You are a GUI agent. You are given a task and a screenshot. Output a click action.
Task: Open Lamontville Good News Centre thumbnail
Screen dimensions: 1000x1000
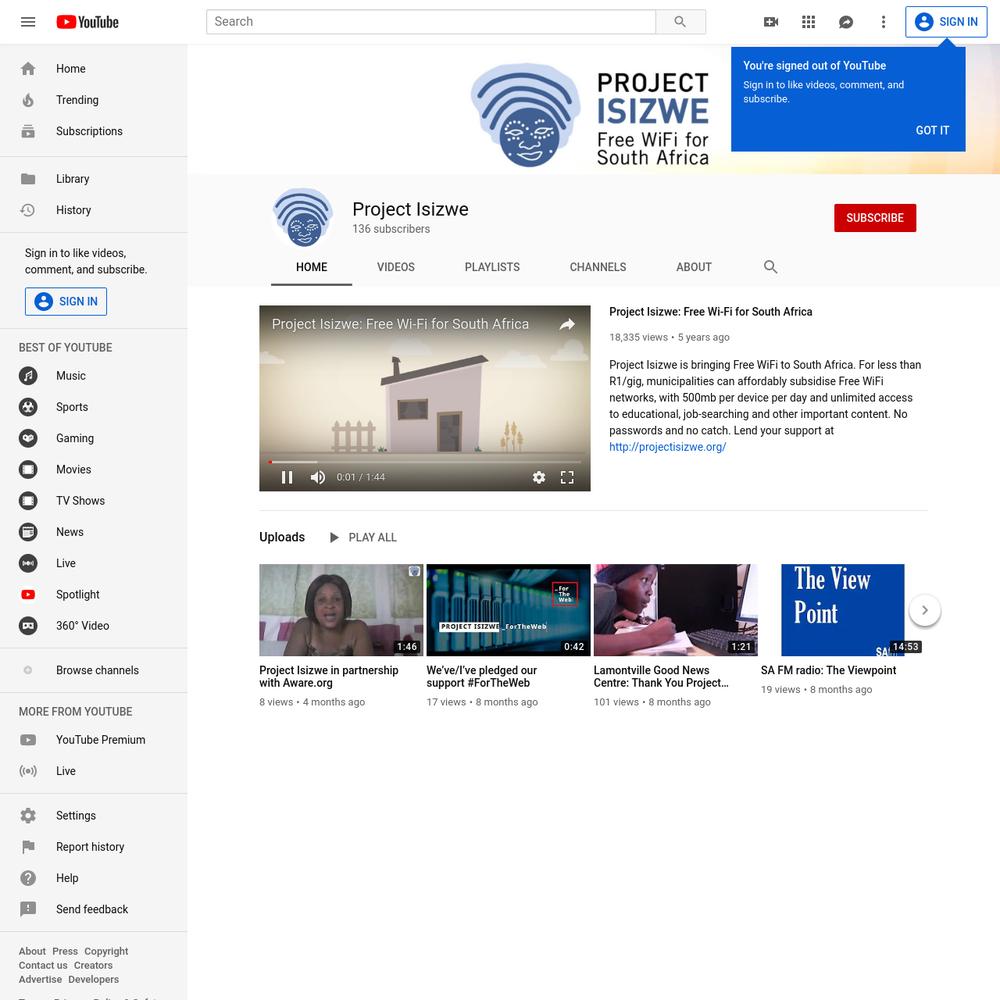[x=675, y=610]
